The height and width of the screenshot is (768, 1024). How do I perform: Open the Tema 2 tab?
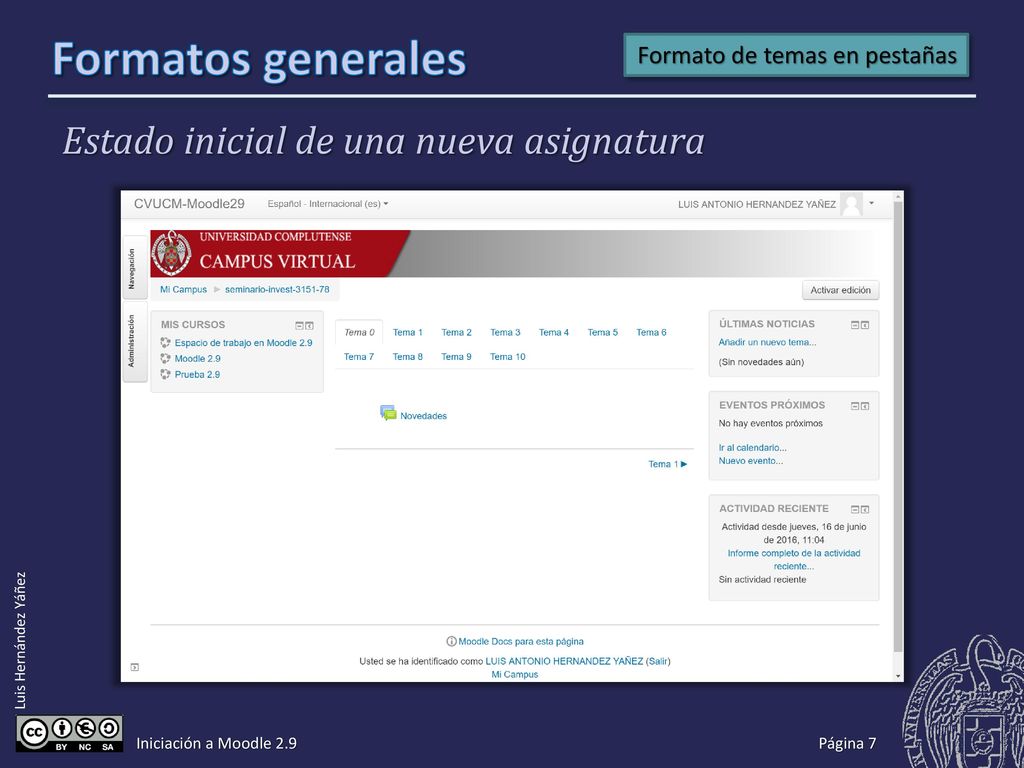[456, 332]
